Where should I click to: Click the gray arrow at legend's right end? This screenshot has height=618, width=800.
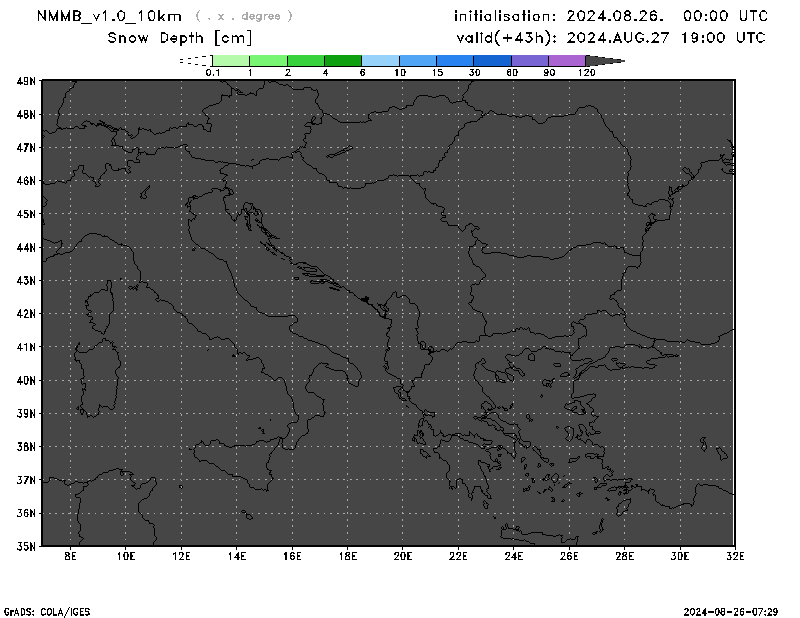coord(605,61)
